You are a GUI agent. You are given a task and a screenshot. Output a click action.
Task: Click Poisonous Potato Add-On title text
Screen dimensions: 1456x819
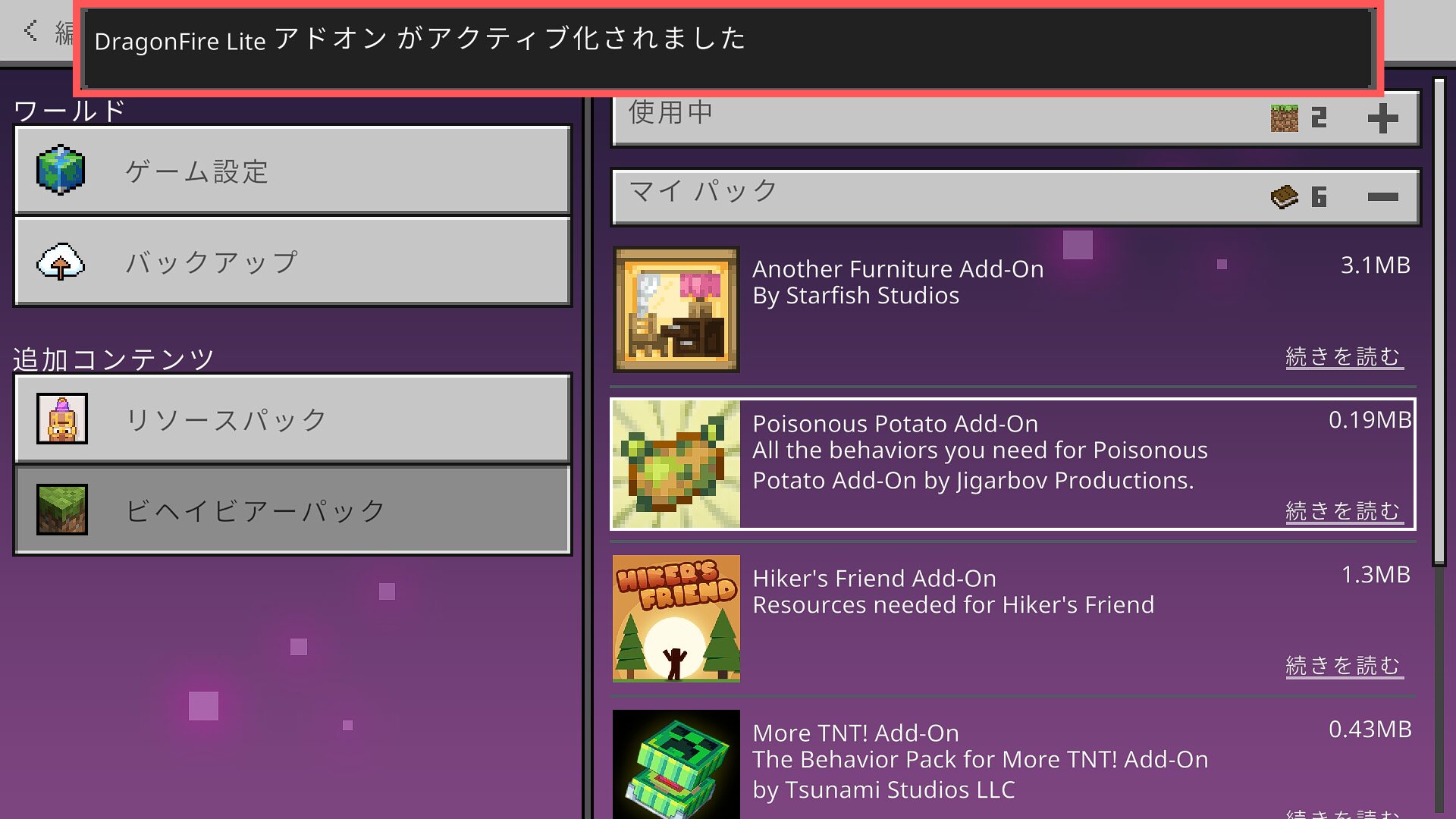point(895,424)
